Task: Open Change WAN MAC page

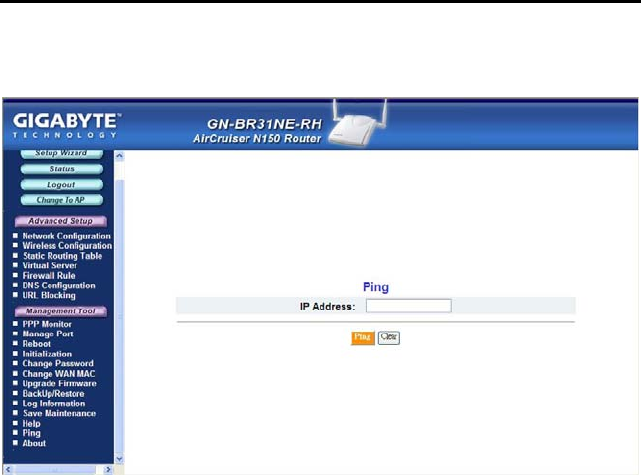Action: pos(59,374)
